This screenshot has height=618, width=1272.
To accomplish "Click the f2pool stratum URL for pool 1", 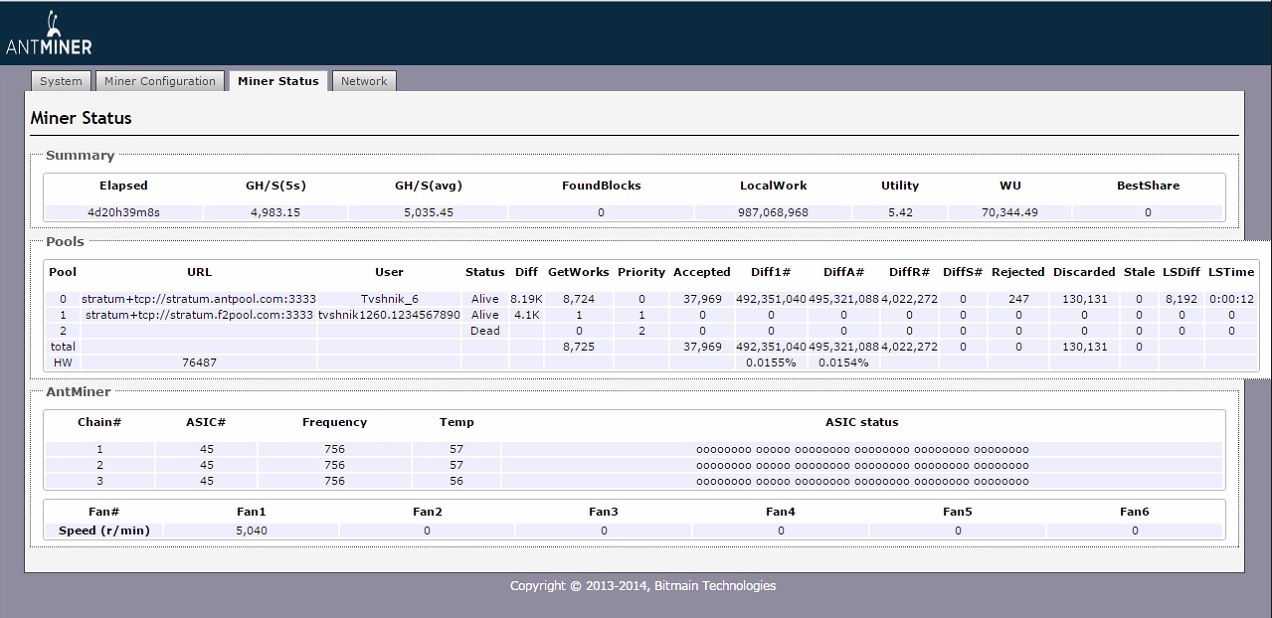I will (x=200, y=315).
